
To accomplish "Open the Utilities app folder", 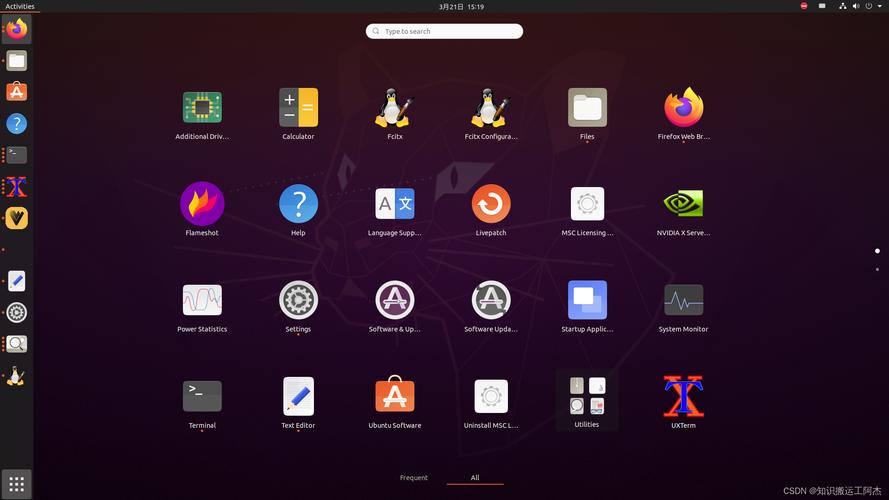I will click(x=587, y=401).
